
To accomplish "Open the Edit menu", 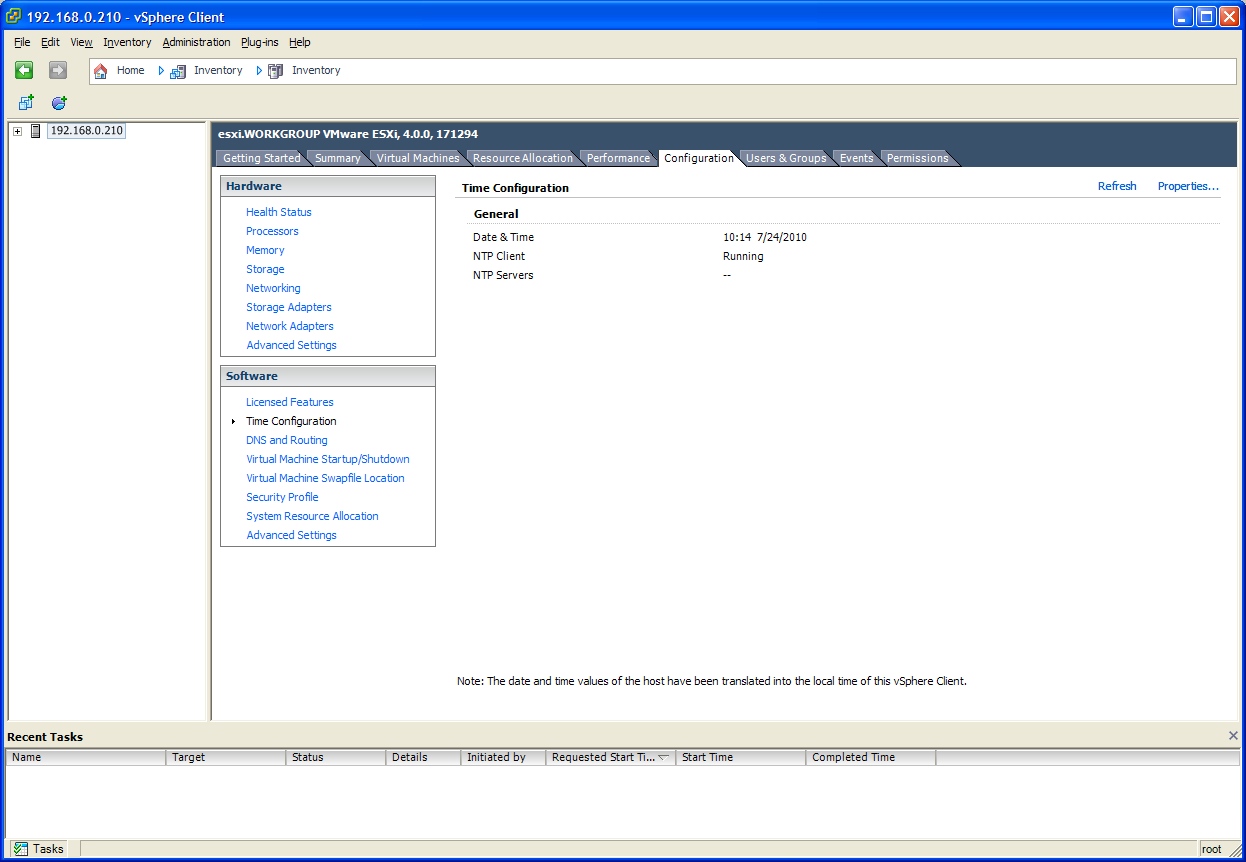I will pyautogui.click(x=50, y=42).
